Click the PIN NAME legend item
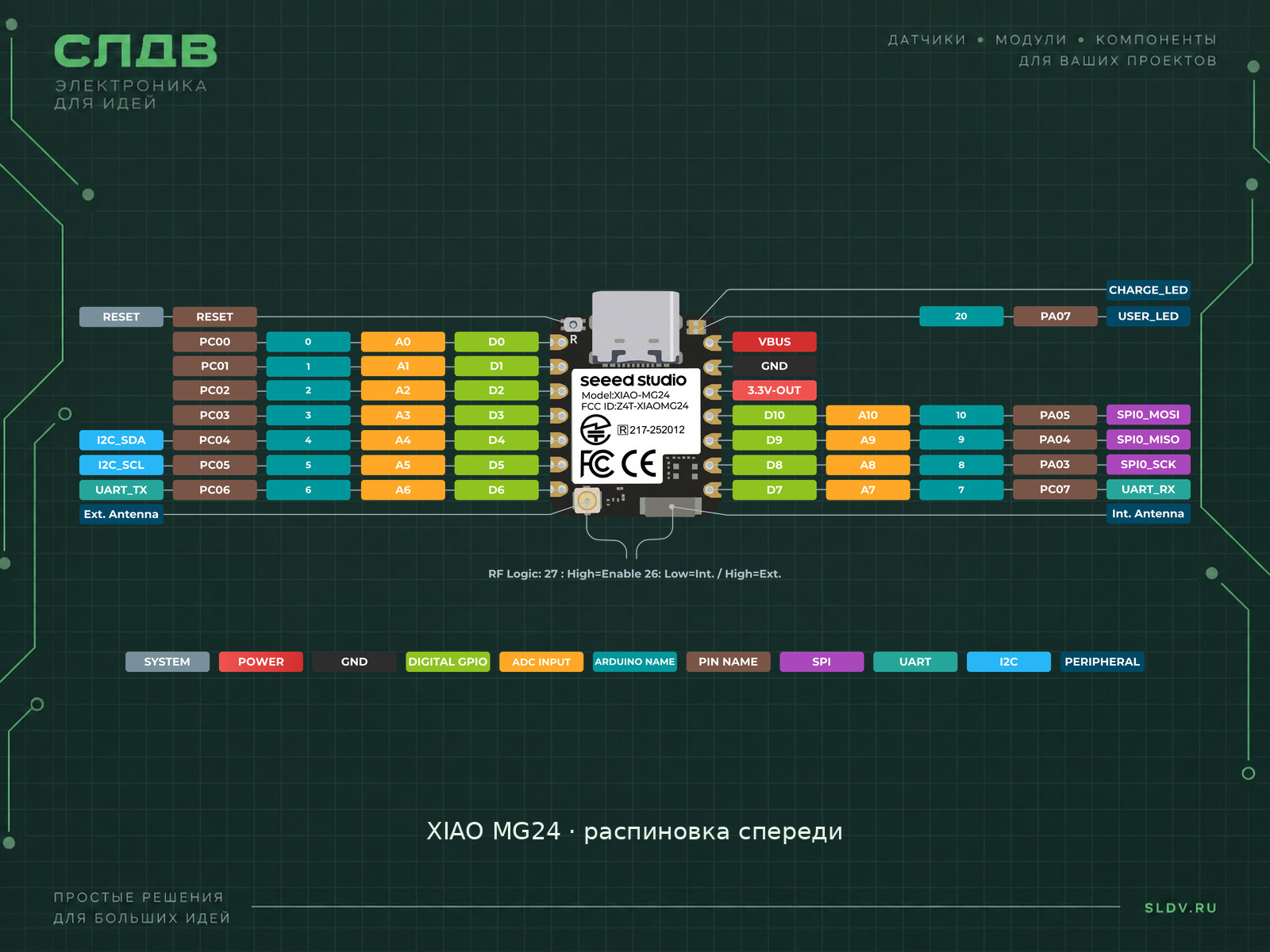Image resolution: width=1270 pixels, height=952 pixels. coord(729,662)
